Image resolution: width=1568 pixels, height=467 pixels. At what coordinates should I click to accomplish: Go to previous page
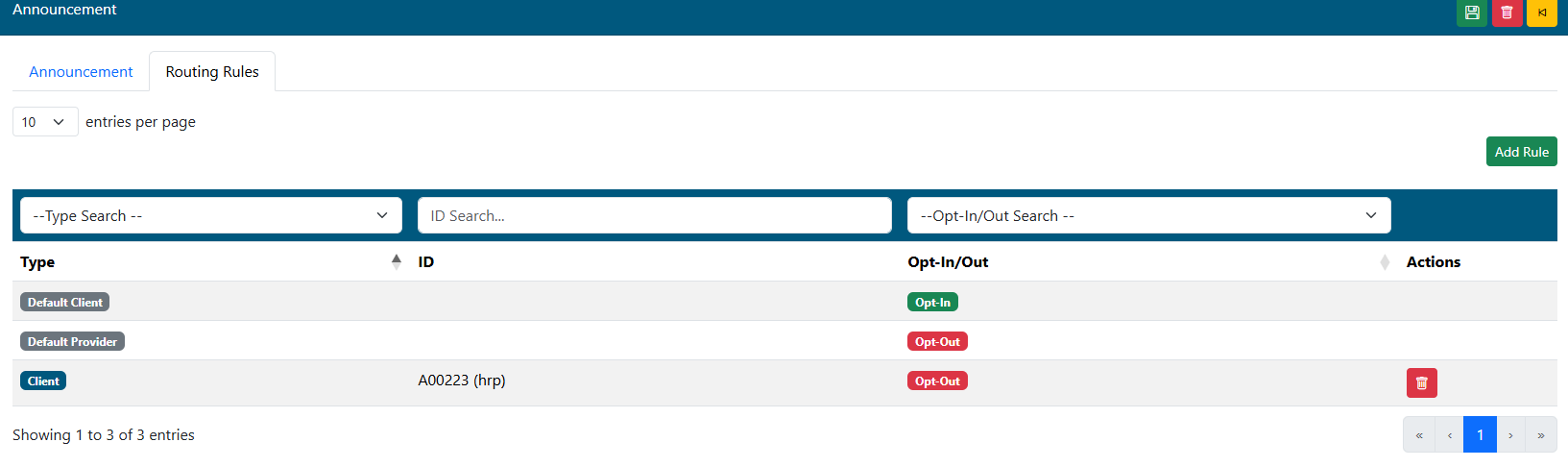[1449, 435]
